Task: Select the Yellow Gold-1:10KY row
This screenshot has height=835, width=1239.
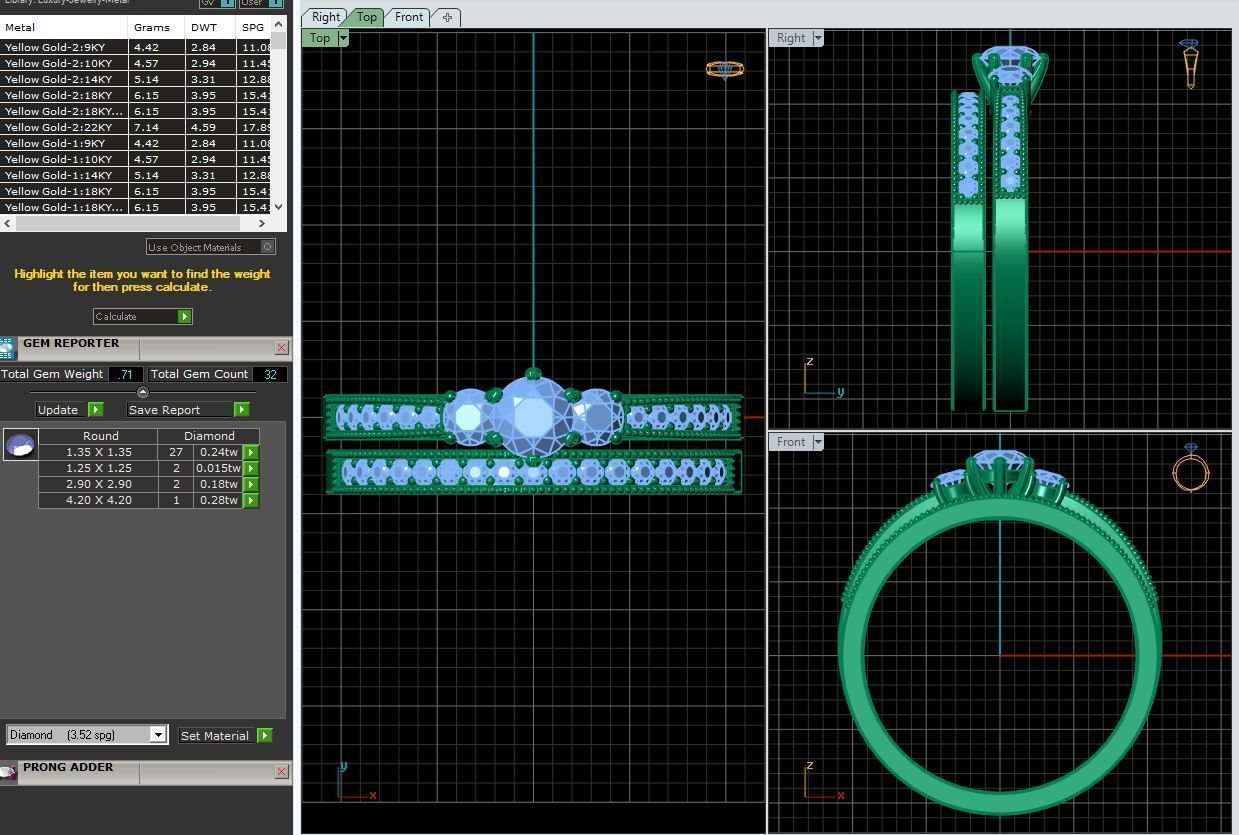Action: pyautogui.click(x=136, y=159)
